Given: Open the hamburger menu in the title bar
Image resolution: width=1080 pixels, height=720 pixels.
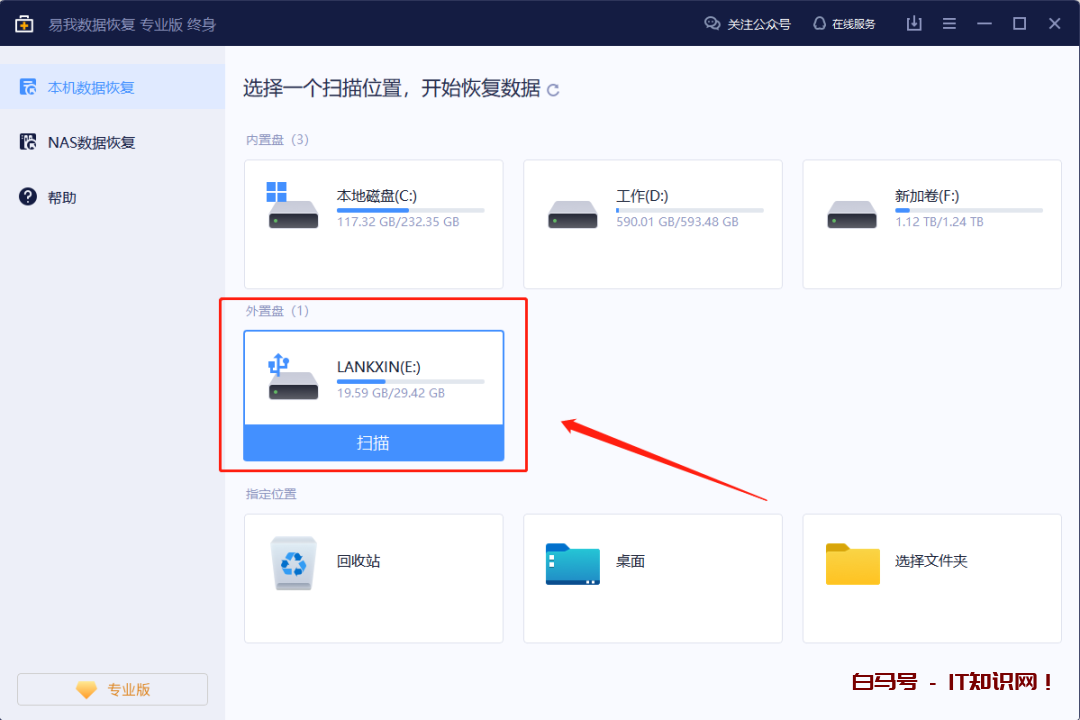Looking at the screenshot, I should point(949,23).
